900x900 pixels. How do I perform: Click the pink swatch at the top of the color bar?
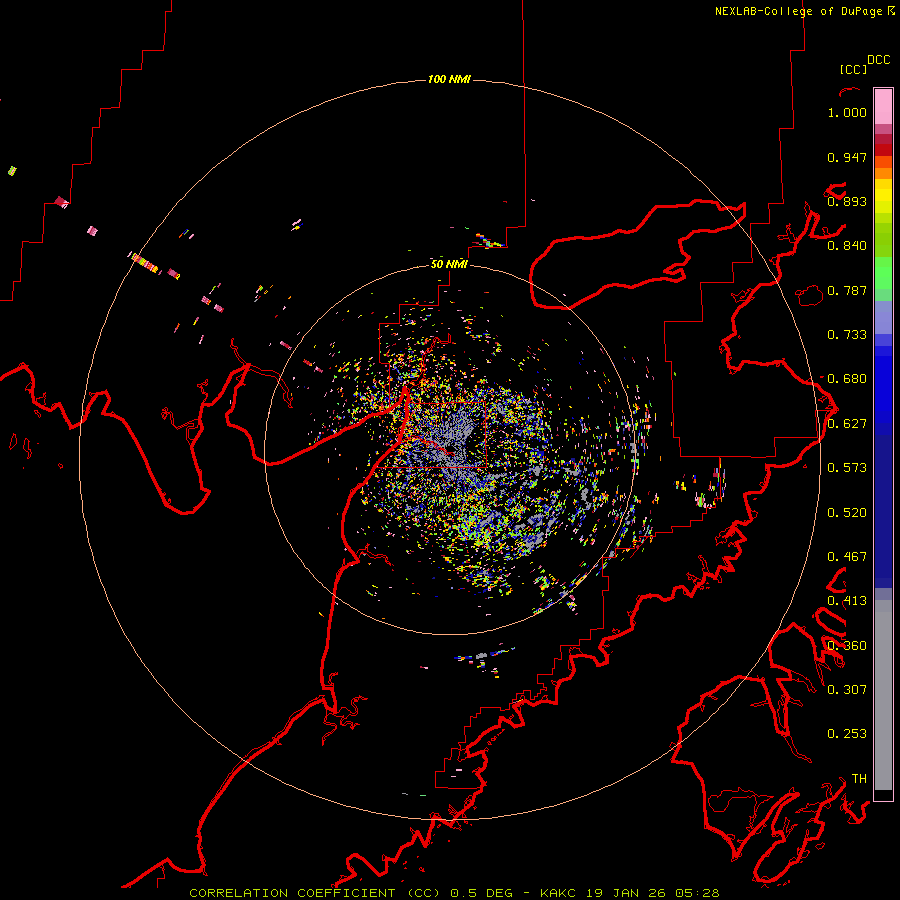(883, 106)
